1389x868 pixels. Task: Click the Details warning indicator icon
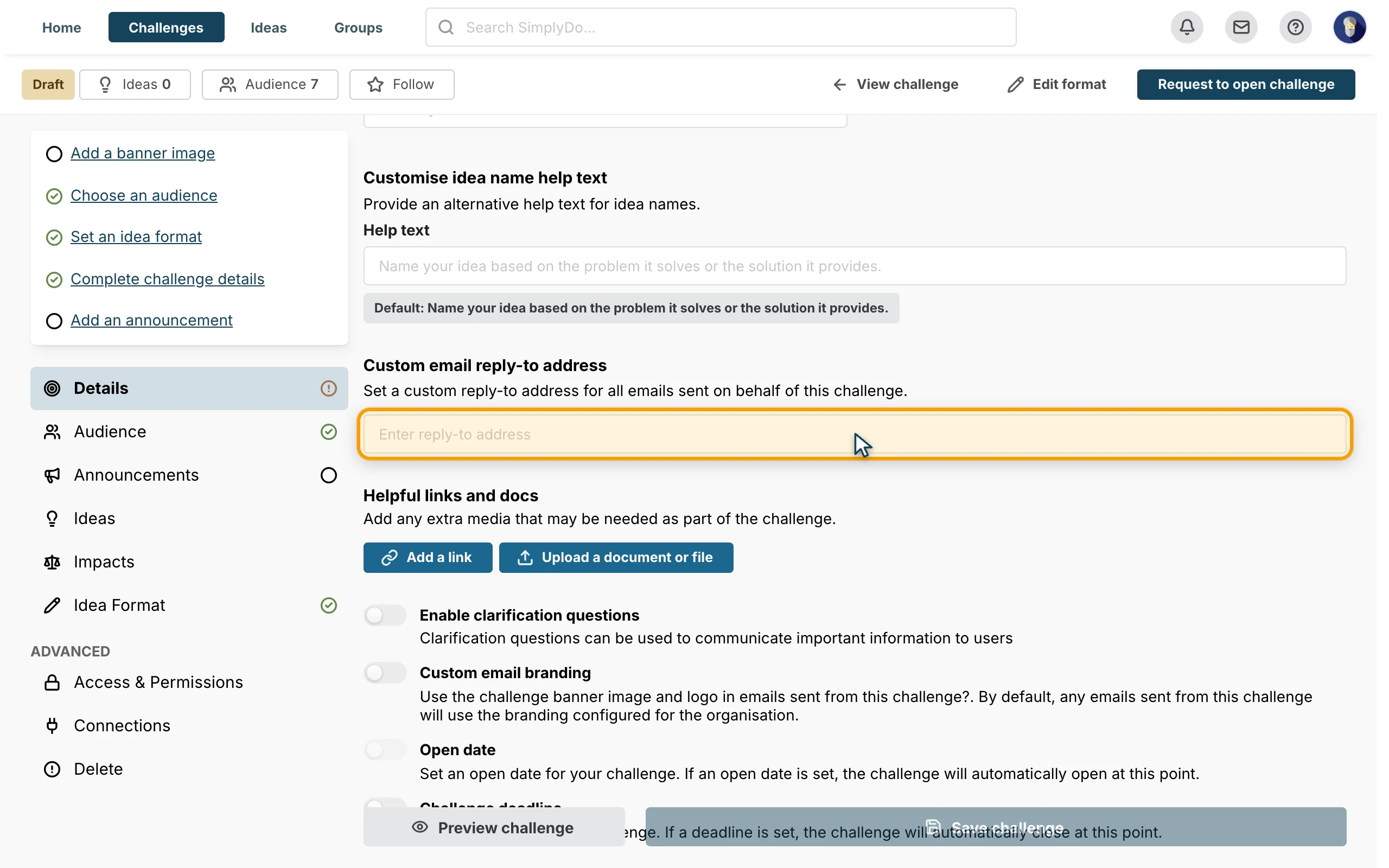pyautogui.click(x=328, y=388)
